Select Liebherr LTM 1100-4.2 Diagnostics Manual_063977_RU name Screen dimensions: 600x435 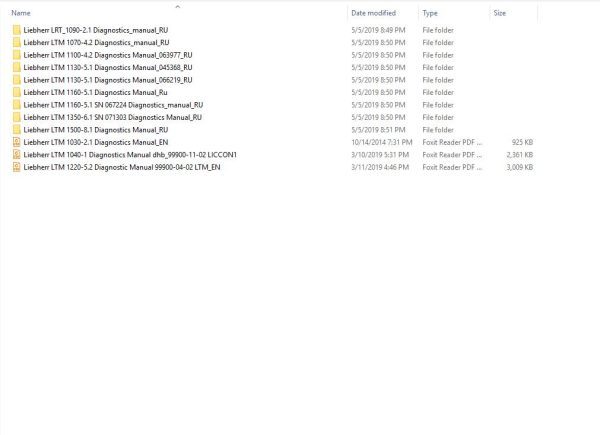108,55
